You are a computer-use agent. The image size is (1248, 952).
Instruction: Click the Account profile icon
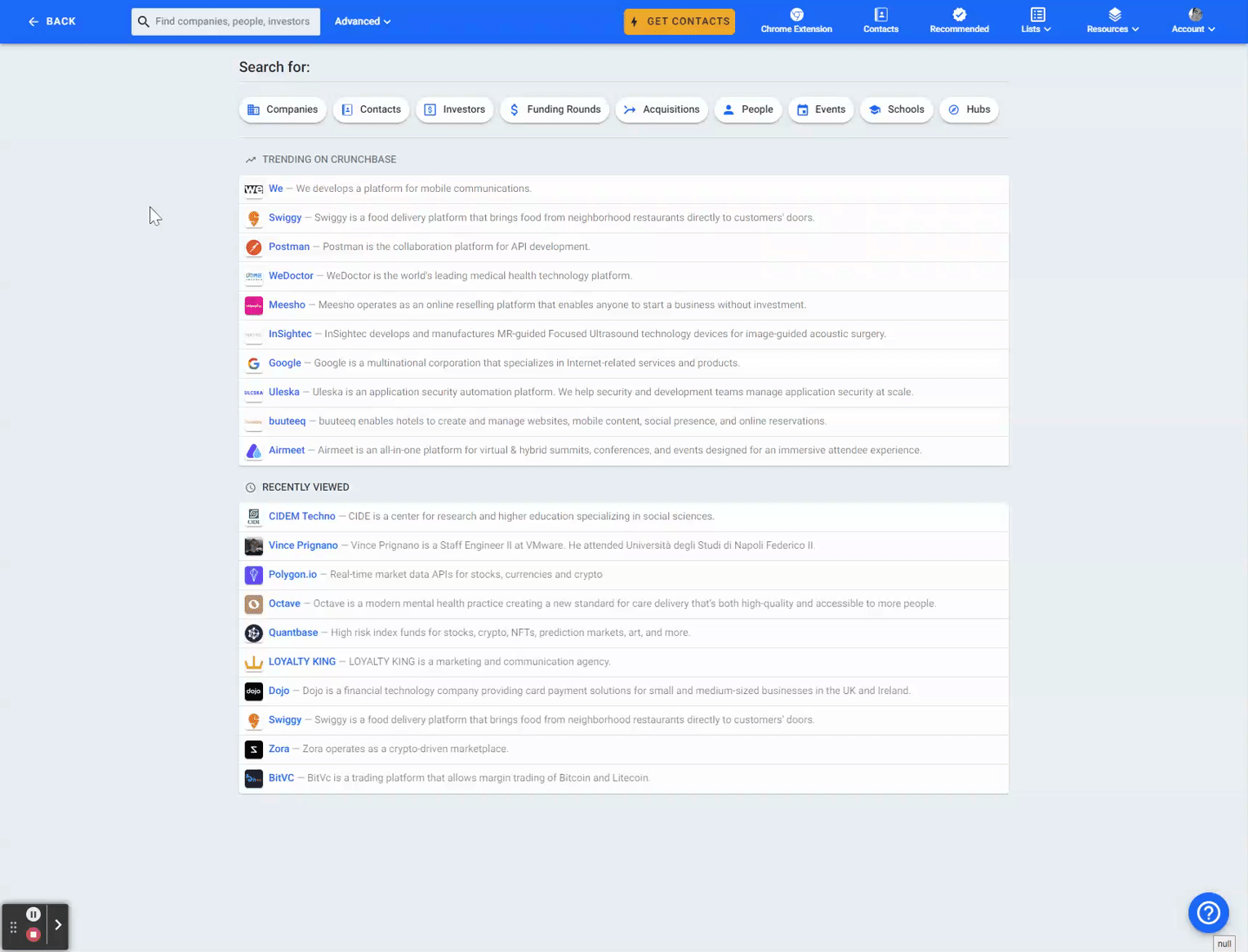click(1193, 15)
